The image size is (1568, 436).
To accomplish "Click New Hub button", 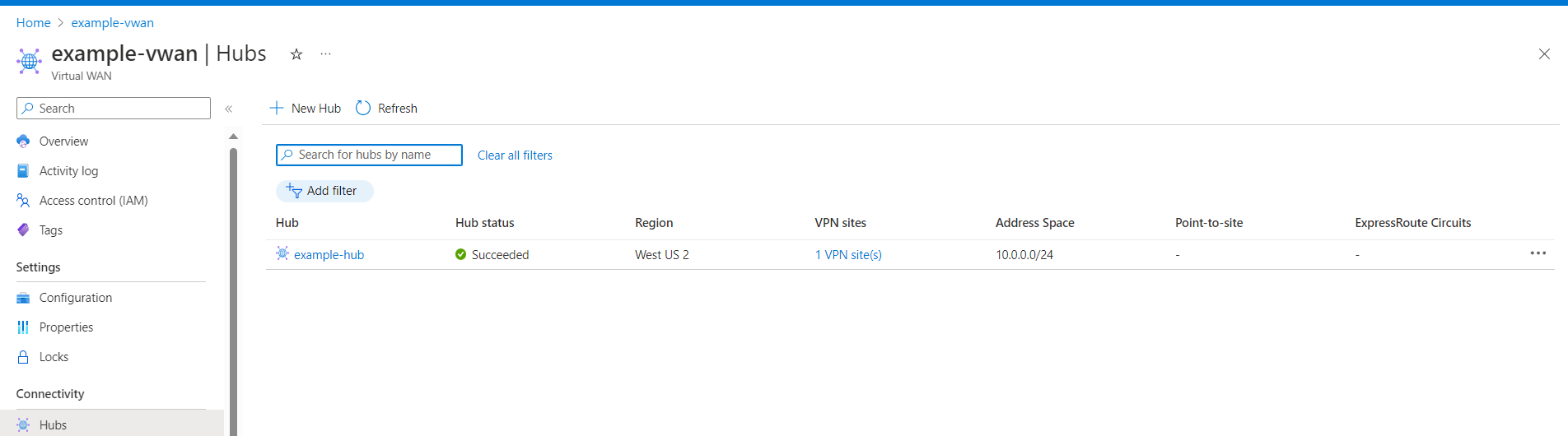I will pyautogui.click(x=306, y=109).
